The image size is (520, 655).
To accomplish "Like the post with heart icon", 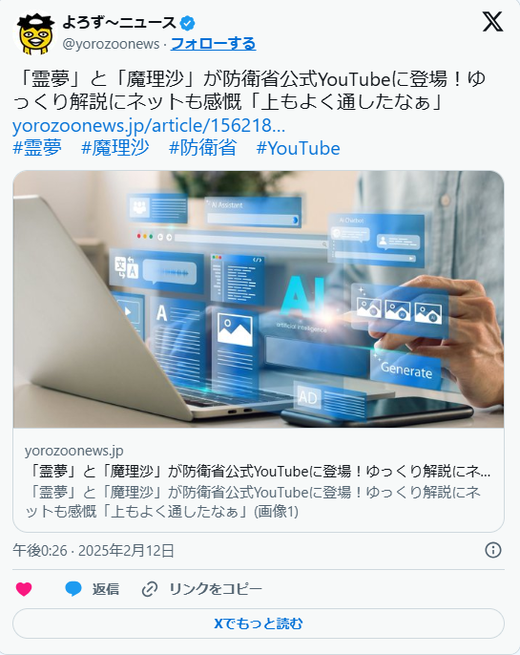I will coord(24,589).
